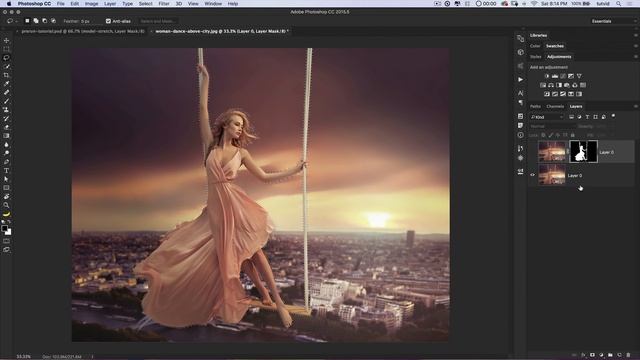The width and height of the screenshot is (640, 360).
Task: Click the Select and Mask button
Action: (x=157, y=21)
